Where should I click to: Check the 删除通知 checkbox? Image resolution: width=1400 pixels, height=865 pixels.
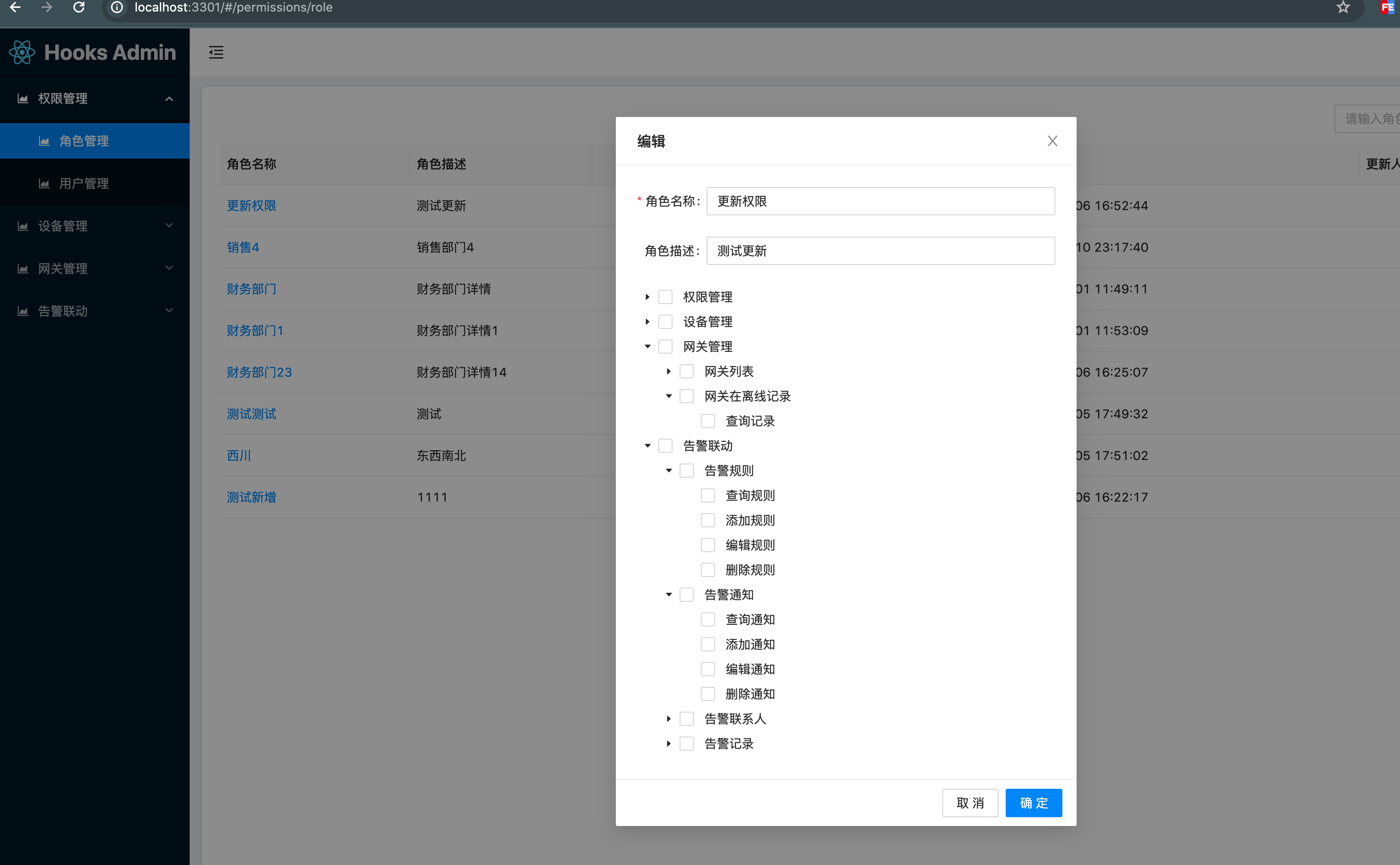tap(708, 694)
